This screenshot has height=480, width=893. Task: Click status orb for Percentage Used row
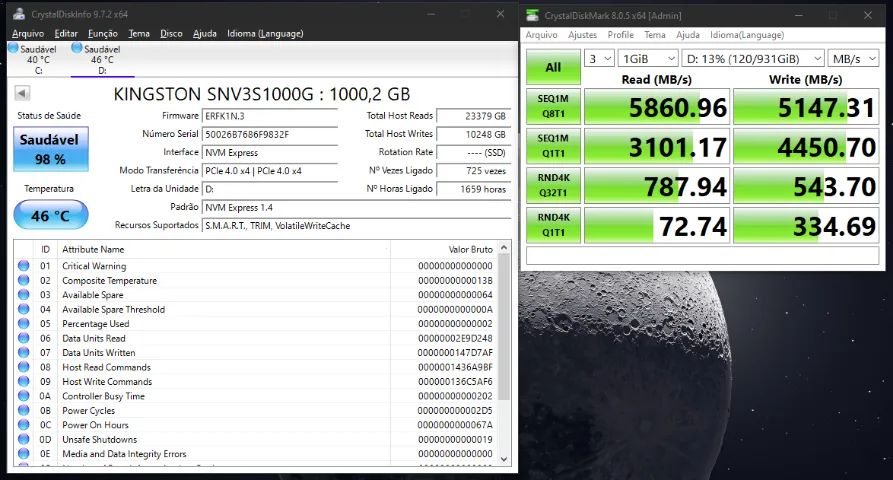coord(23,323)
